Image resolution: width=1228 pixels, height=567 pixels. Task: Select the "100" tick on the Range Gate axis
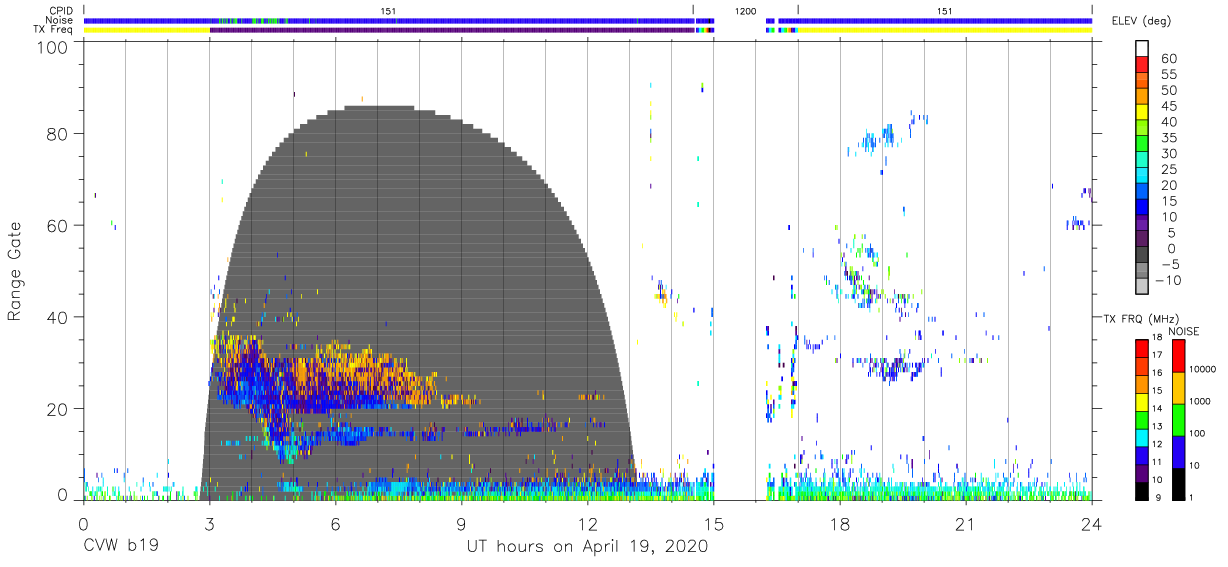click(x=54, y=46)
